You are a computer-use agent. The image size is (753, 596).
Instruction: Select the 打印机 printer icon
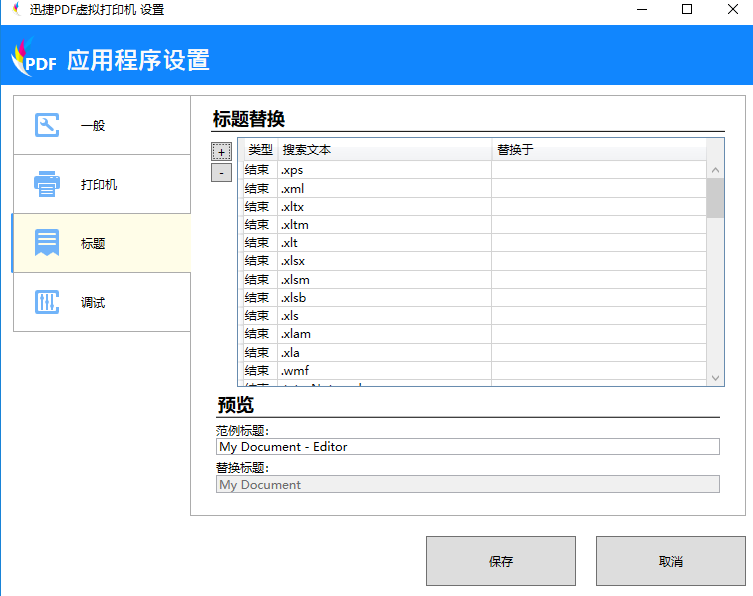point(47,184)
